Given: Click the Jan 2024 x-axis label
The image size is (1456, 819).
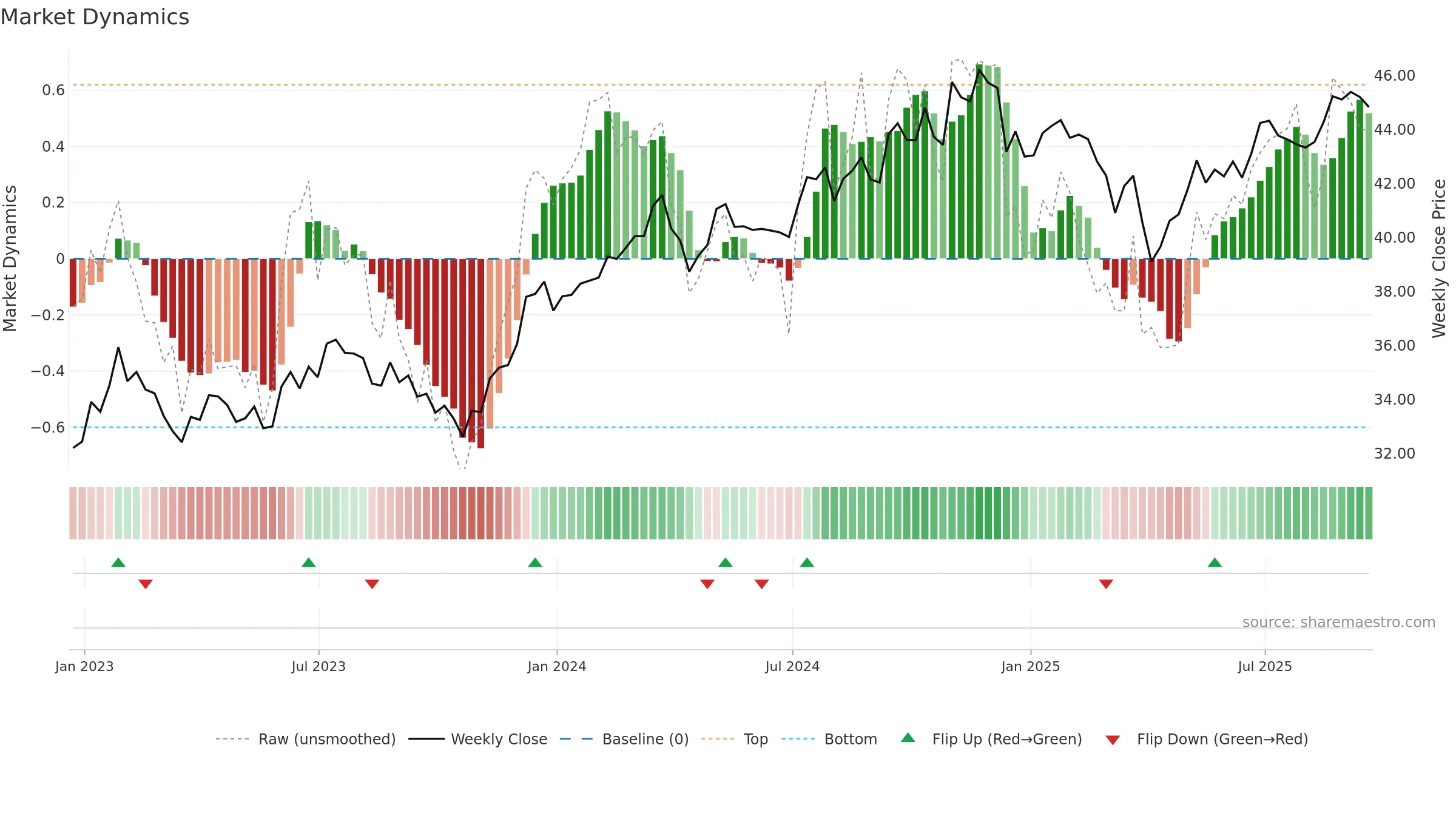Looking at the screenshot, I should pyautogui.click(x=557, y=666).
